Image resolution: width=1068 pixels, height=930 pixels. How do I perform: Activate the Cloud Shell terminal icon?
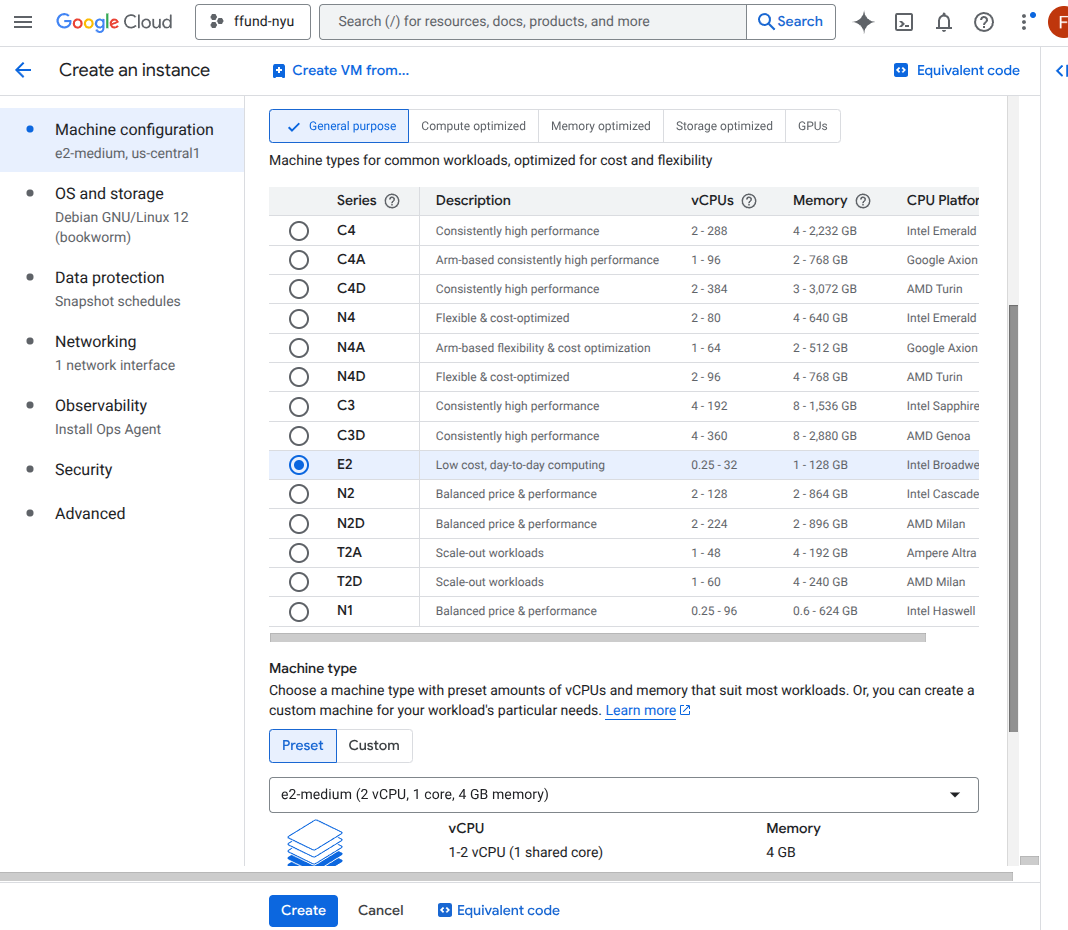click(904, 22)
